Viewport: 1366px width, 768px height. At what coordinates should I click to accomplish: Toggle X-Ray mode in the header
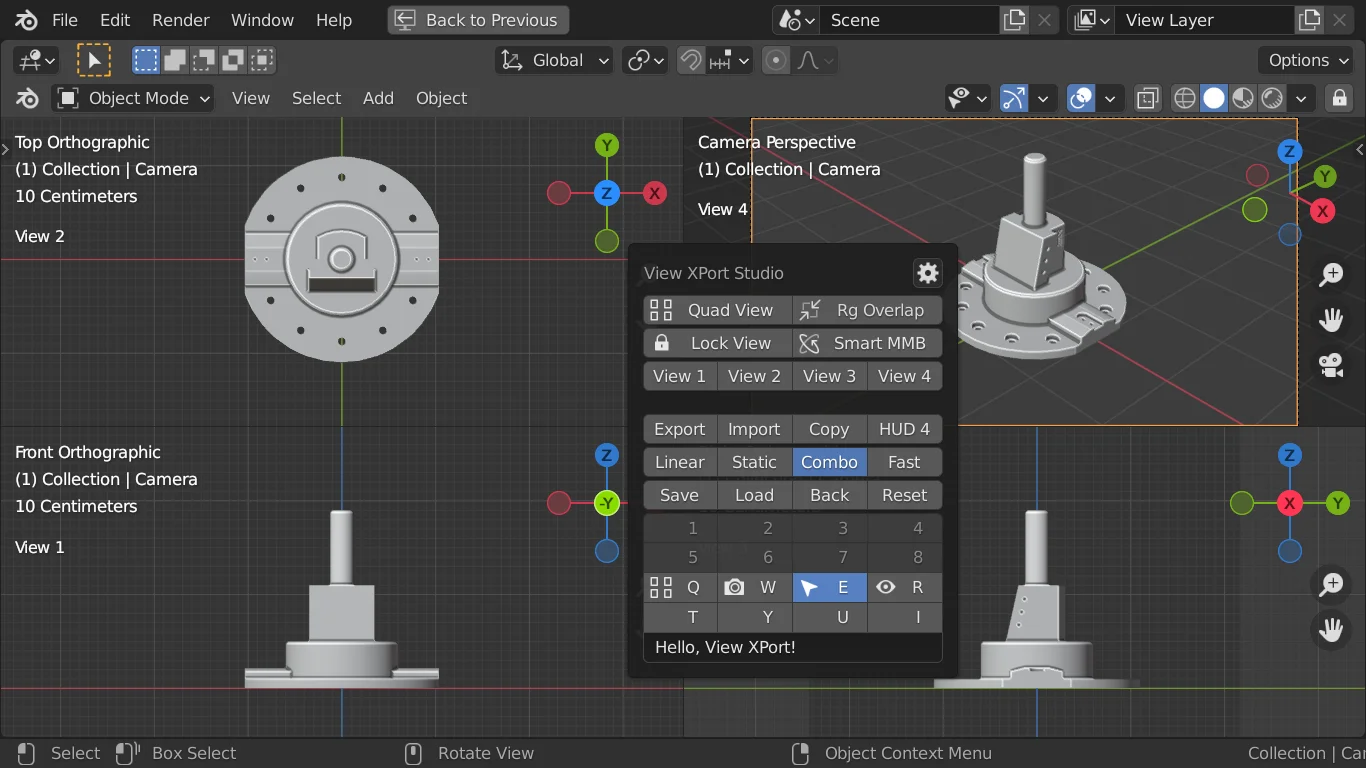(x=1147, y=98)
